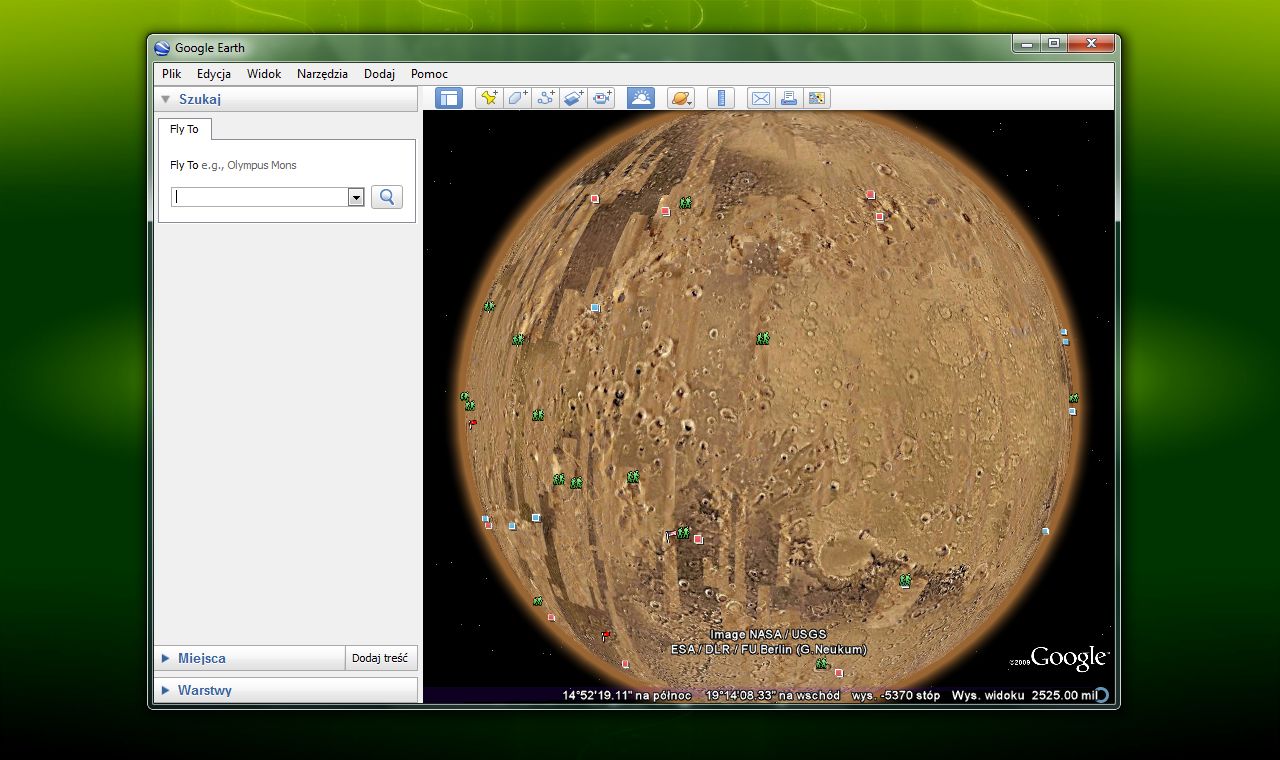Click the white flag marker on Mars

coord(669,537)
